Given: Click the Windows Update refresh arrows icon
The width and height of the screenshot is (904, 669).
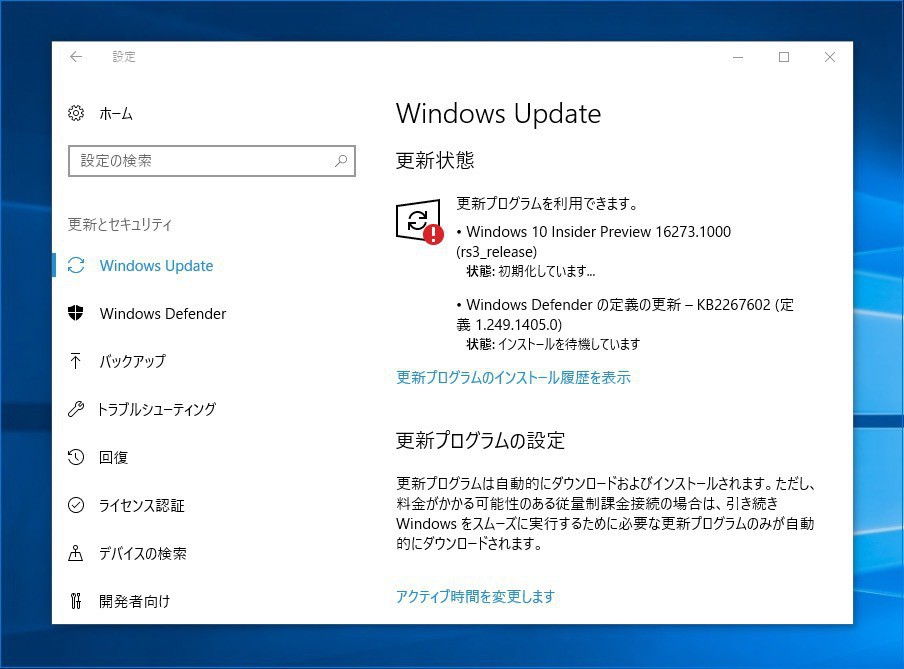Looking at the screenshot, I should coord(76,265).
